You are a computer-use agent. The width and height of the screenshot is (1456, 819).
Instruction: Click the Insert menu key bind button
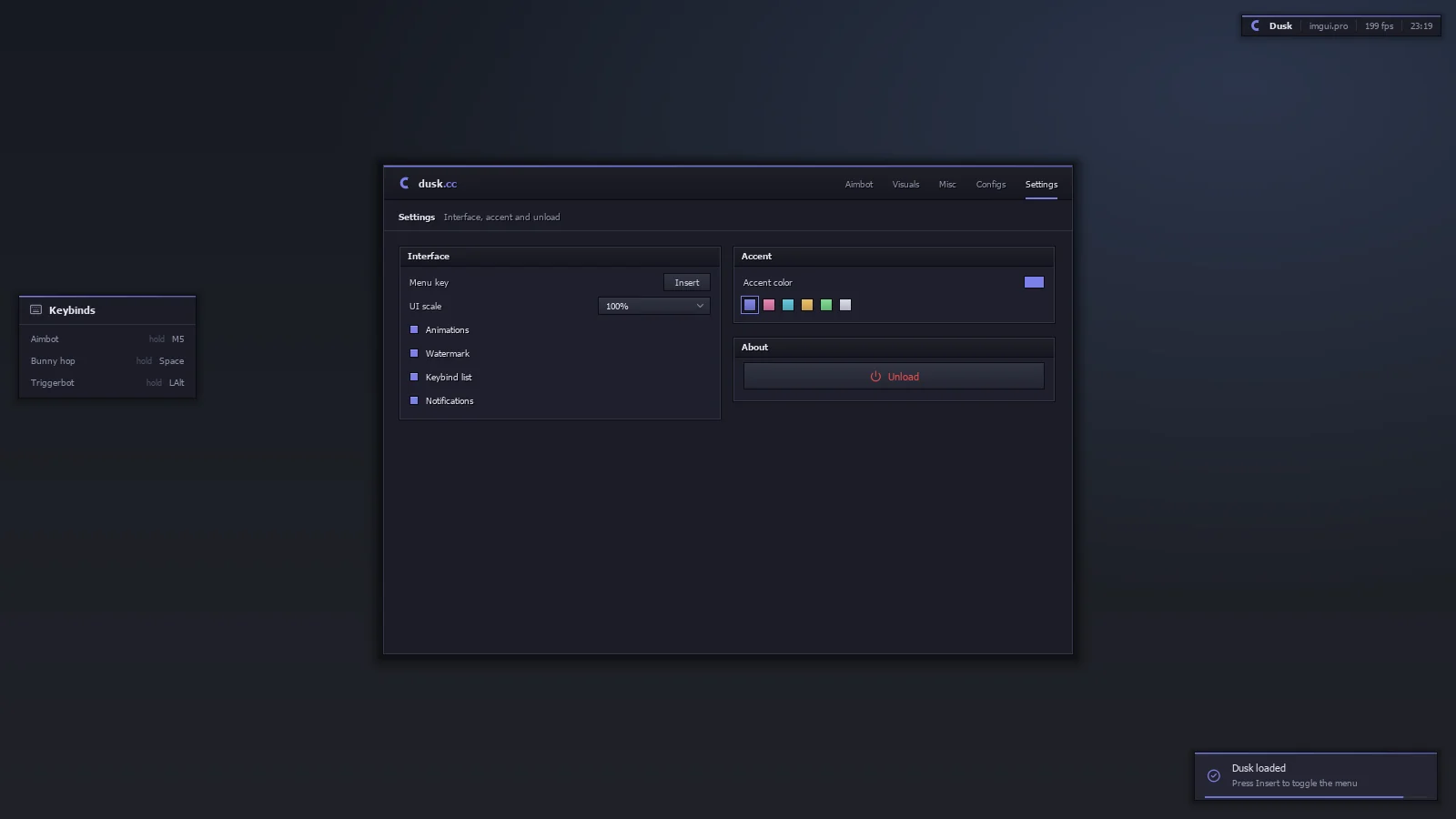(687, 282)
